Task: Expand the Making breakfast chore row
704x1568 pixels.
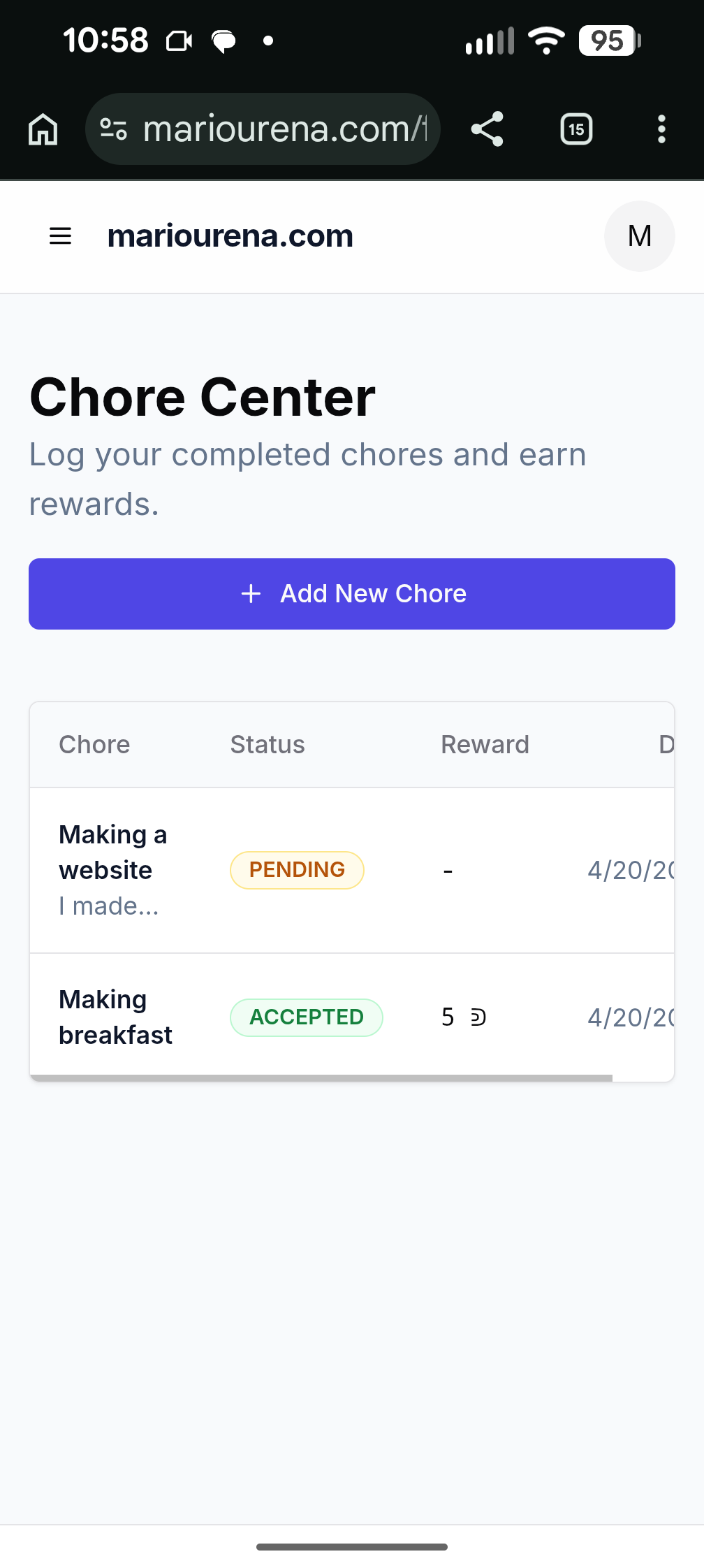Action: (x=115, y=1017)
